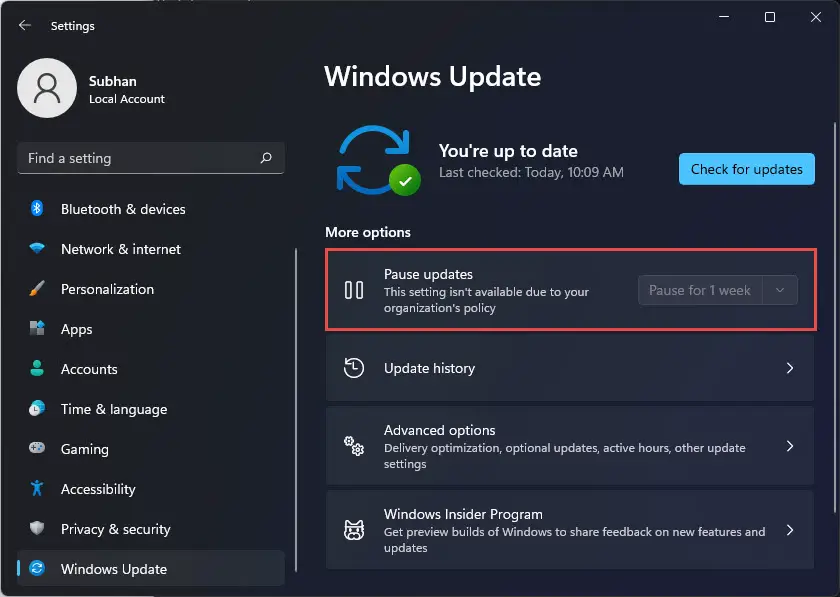This screenshot has width=840, height=597.
Task: Click the Personalization paintbrush icon
Action: pos(37,288)
